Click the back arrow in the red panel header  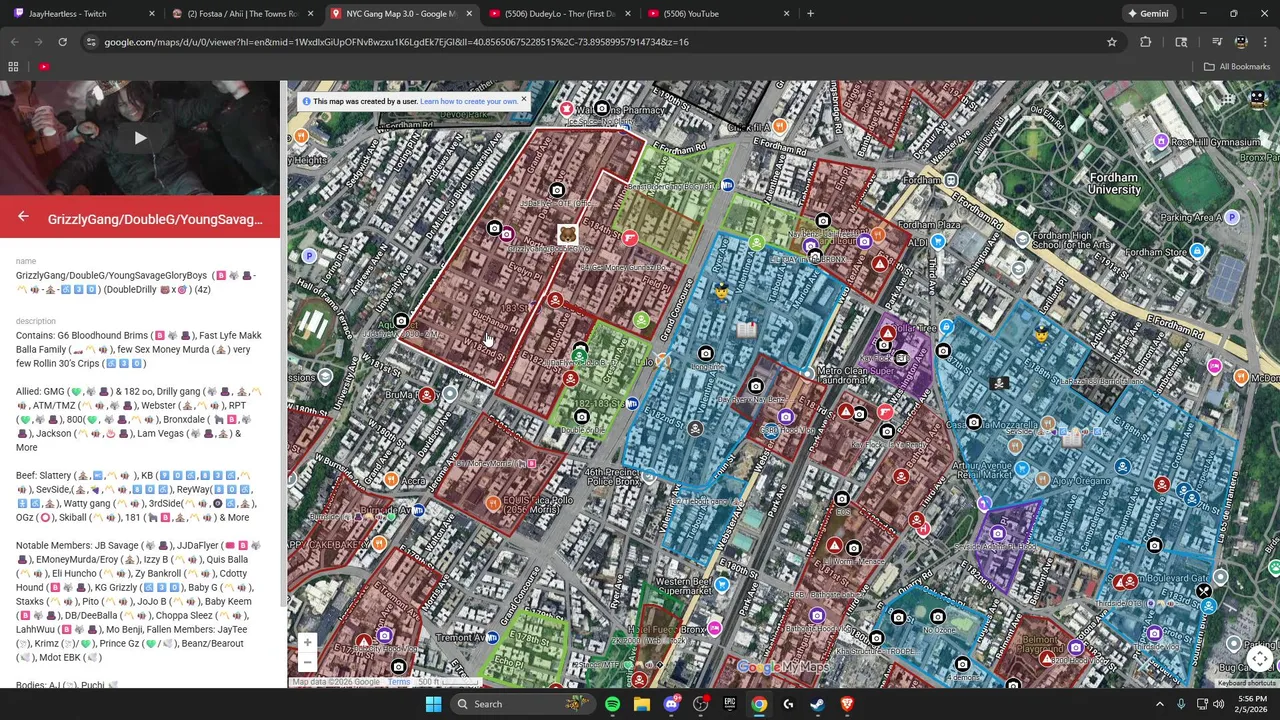pos(23,217)
